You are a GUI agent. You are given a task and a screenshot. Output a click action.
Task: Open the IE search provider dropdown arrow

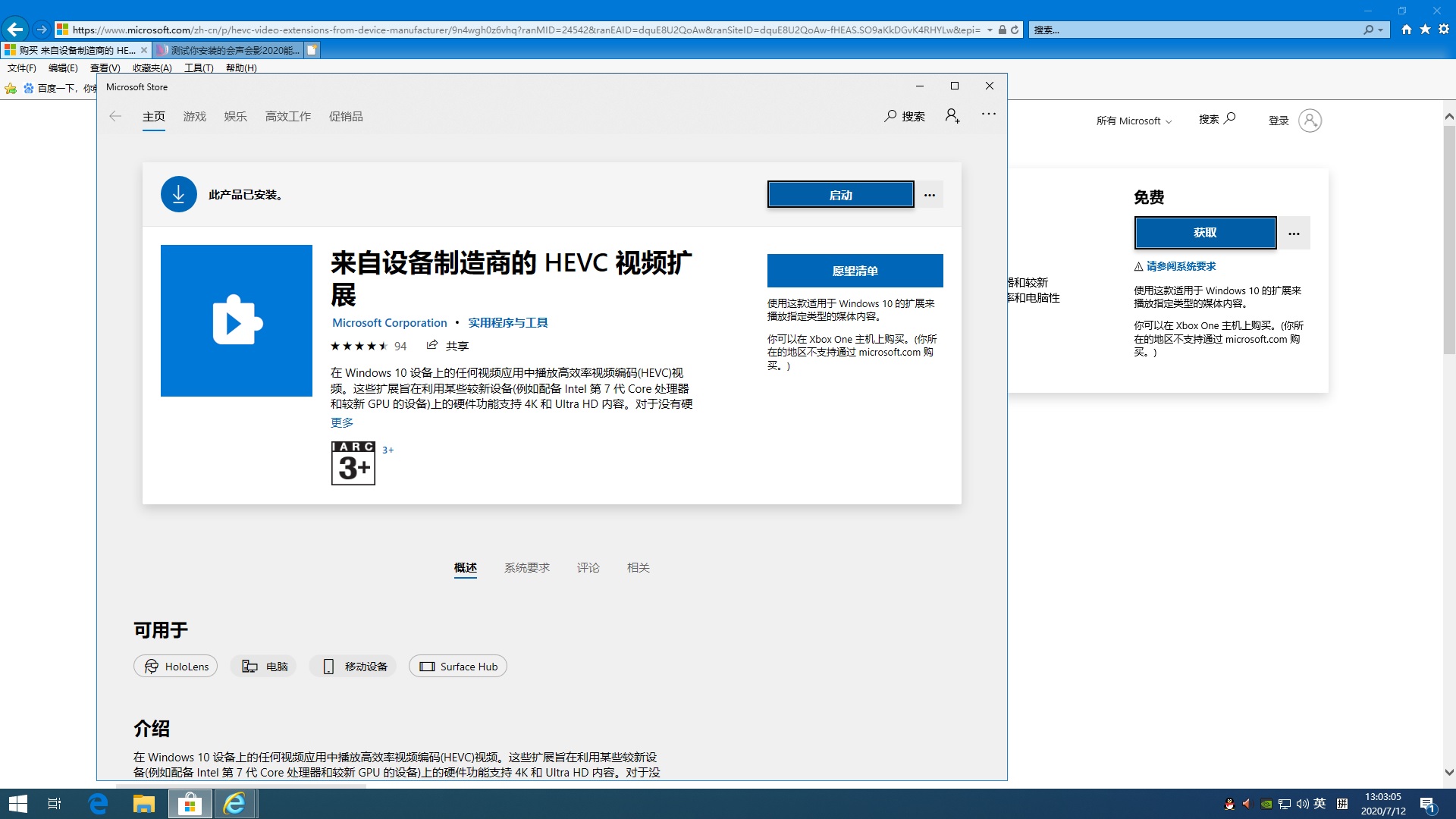[1381, 30]
